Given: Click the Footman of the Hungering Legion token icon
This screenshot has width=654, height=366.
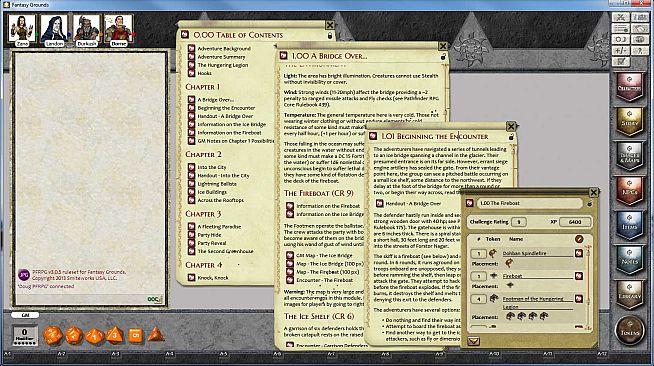Looking at the screenshot, I should pyautogui.click(x=494, y=298).
